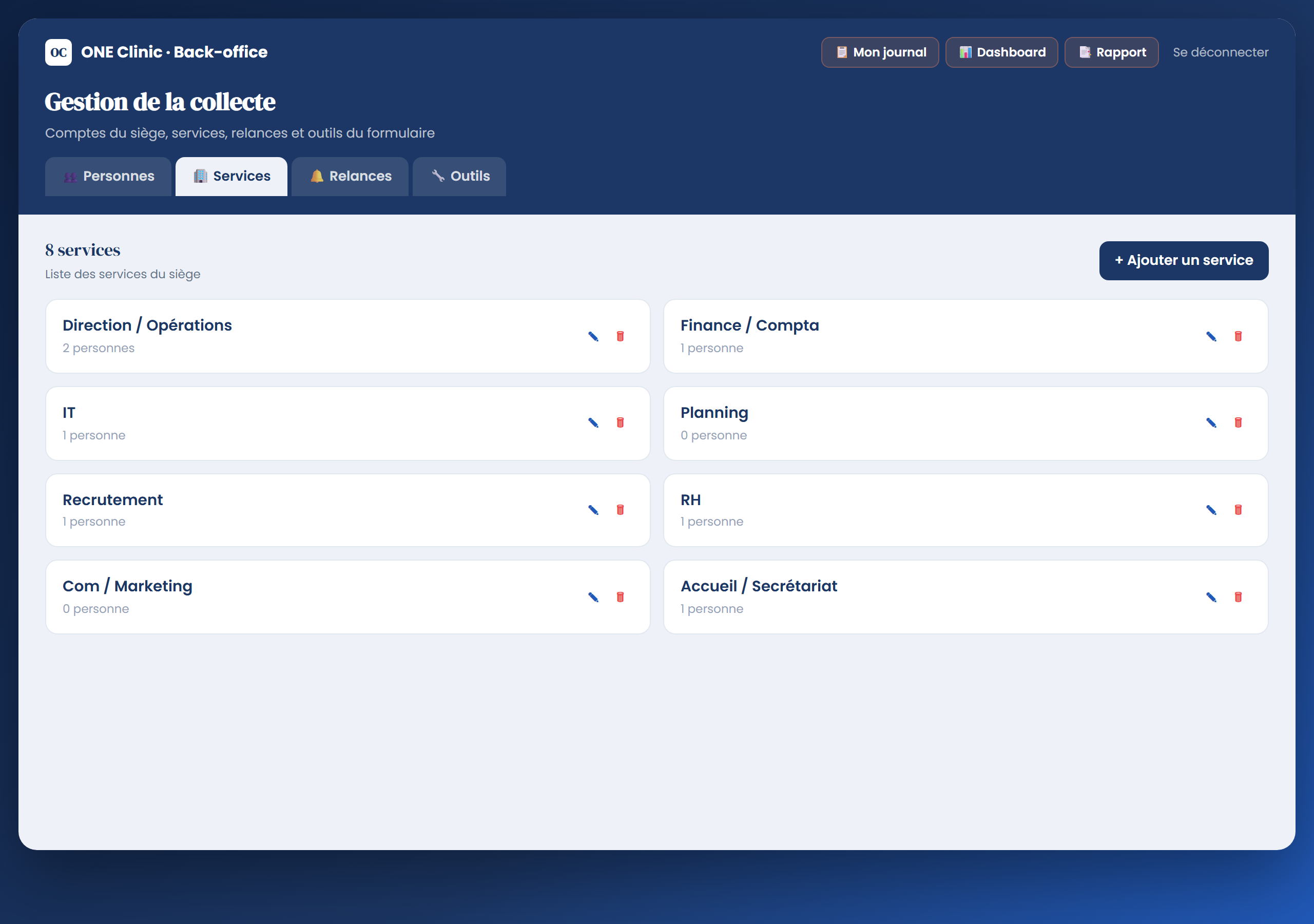Image resolution: width=1314 pixels, height=924 pixels.
Task: Edit the RH service
Action: (x=1211, y=510)
